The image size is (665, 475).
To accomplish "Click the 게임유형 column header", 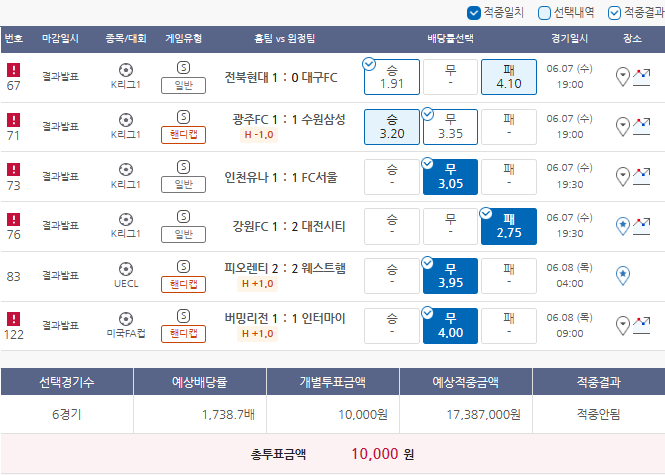I will (183, 39).
